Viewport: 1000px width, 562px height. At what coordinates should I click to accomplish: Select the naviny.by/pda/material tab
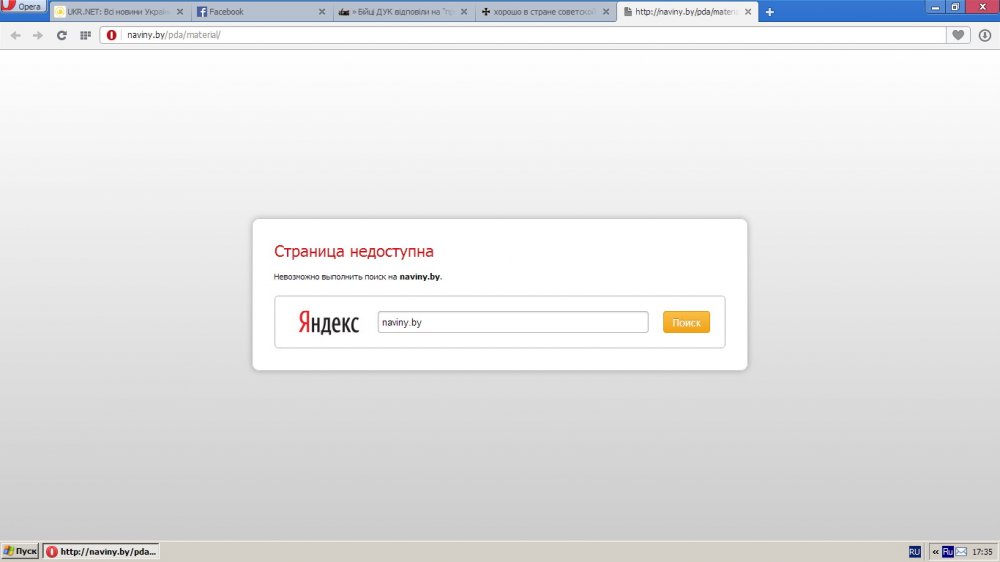pos(688,11)
